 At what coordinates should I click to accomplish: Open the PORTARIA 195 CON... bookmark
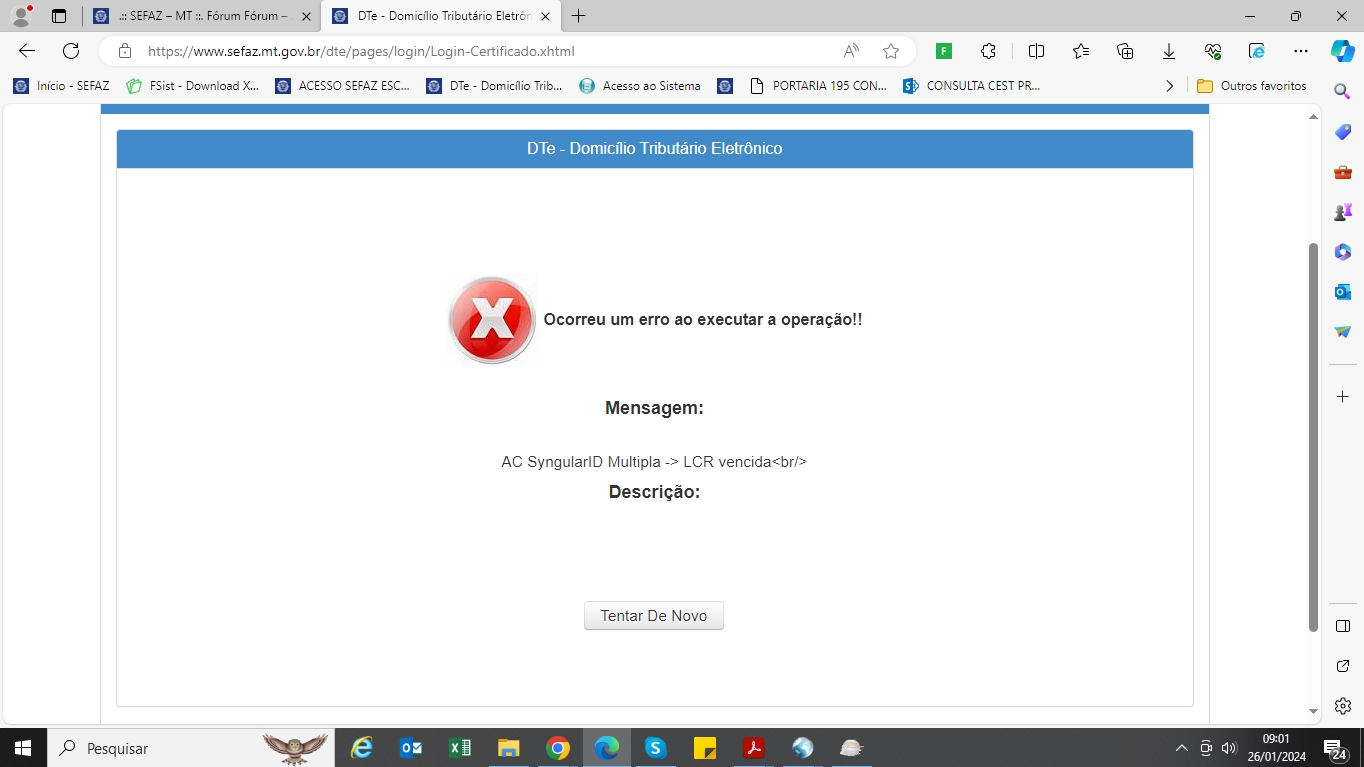pos(818,86)
